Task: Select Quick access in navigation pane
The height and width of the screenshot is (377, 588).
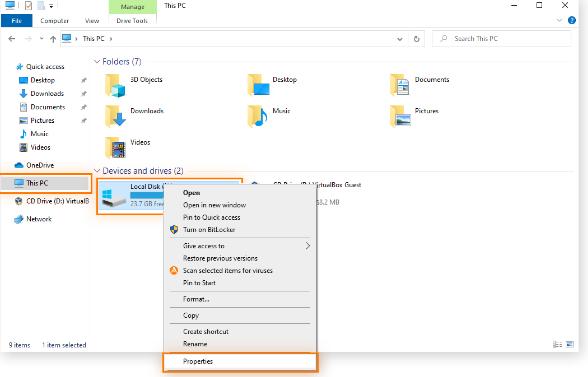Action: [40, 66]
